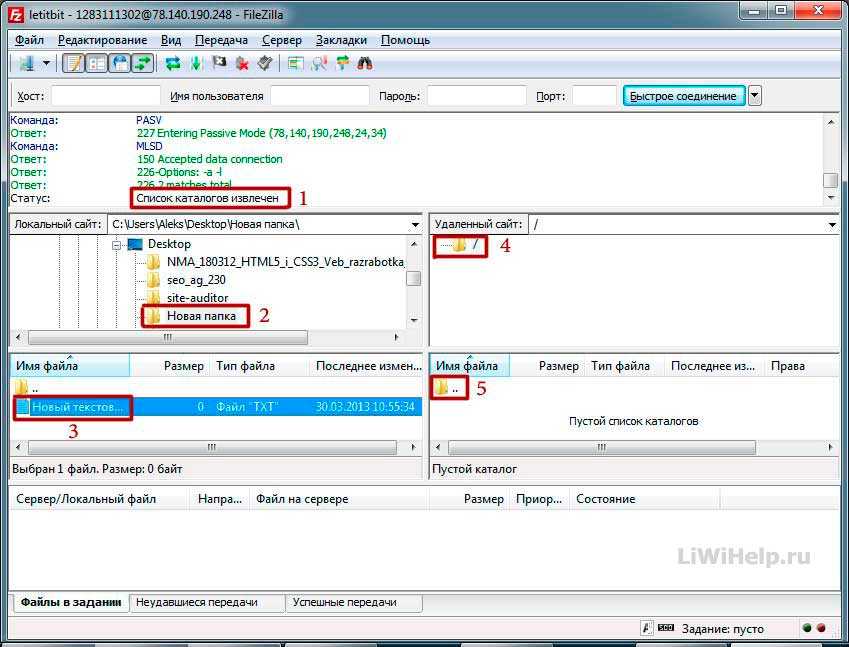Image resolution: width=849 pixels, height=647 pixels.
Task: Expand the local site path dropdown
Action: click(x=415, y=224)
